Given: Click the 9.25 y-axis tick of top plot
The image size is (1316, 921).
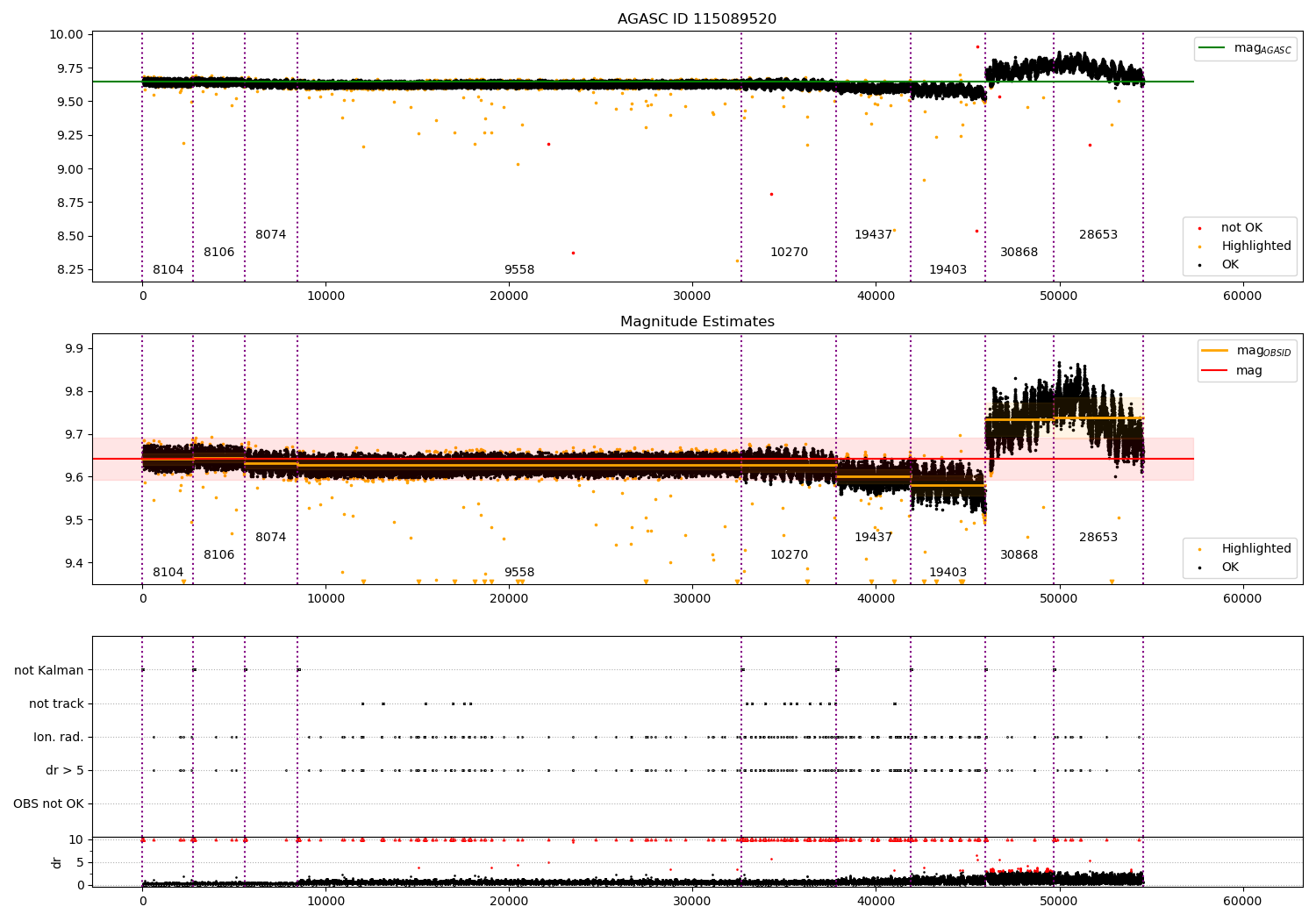Looking at the screenshot, I should (x=70, y=136).
